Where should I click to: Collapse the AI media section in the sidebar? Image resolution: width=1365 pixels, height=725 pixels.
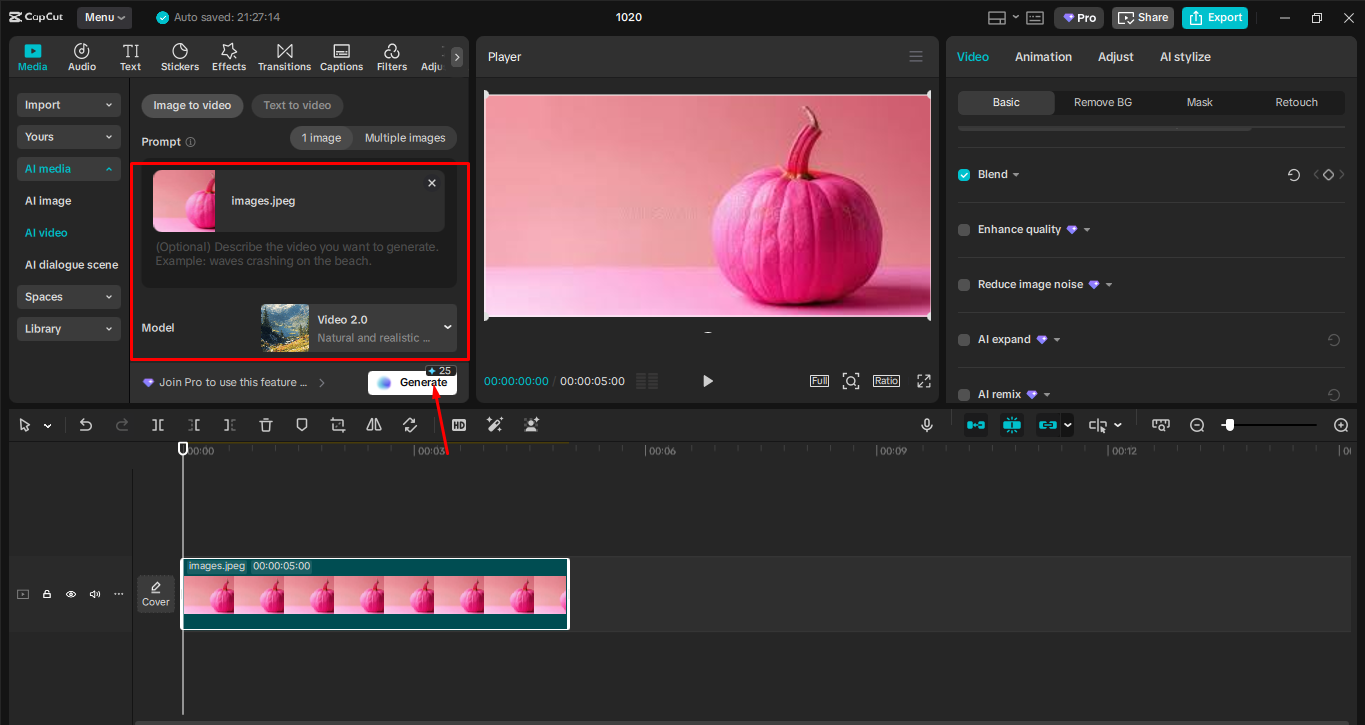[68, 168]
